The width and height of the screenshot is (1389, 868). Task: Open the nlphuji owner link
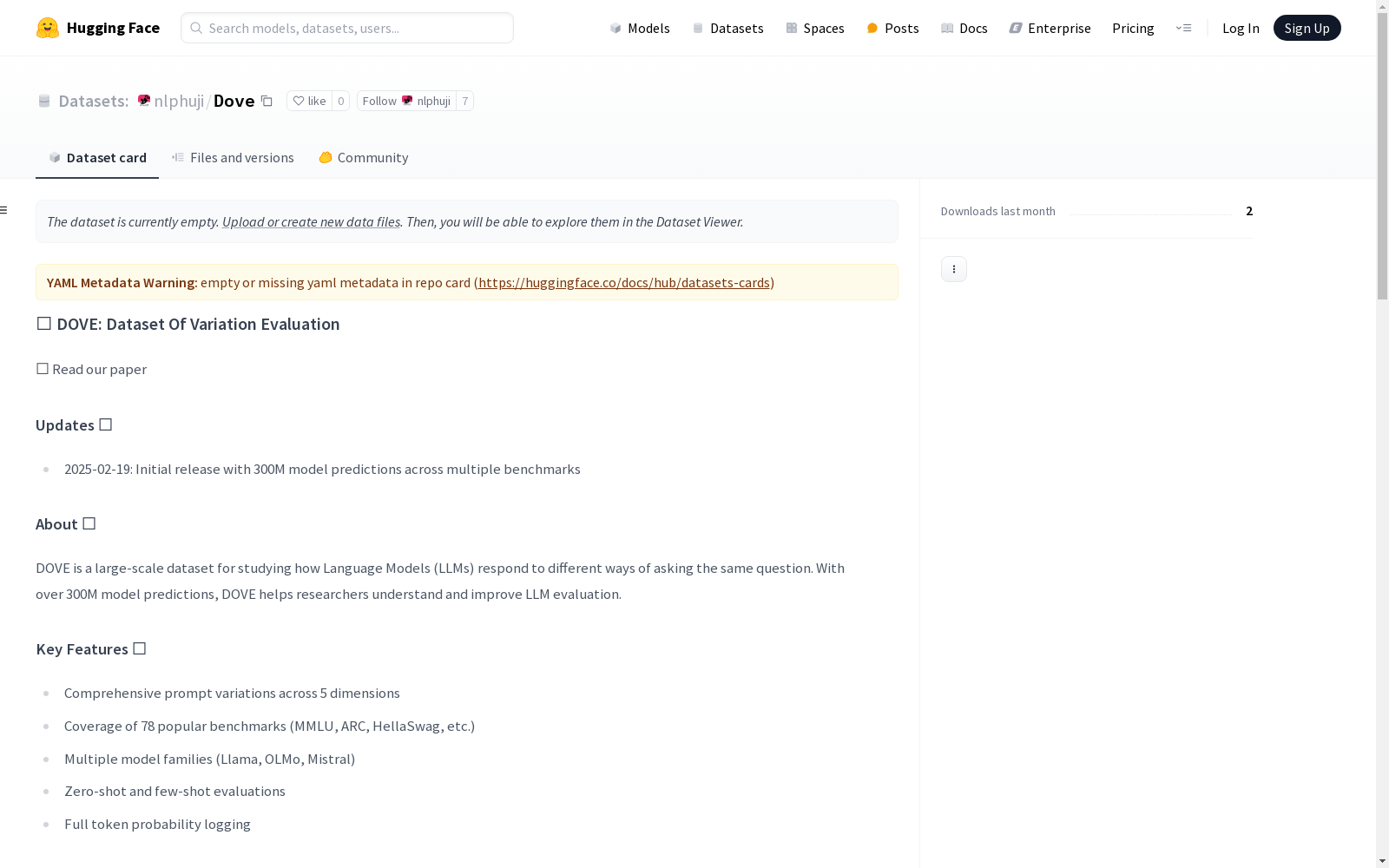coord(179,101)
